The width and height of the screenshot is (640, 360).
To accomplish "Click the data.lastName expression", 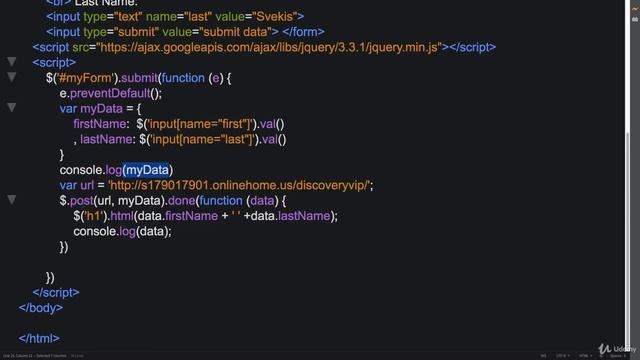I will 290,216.
